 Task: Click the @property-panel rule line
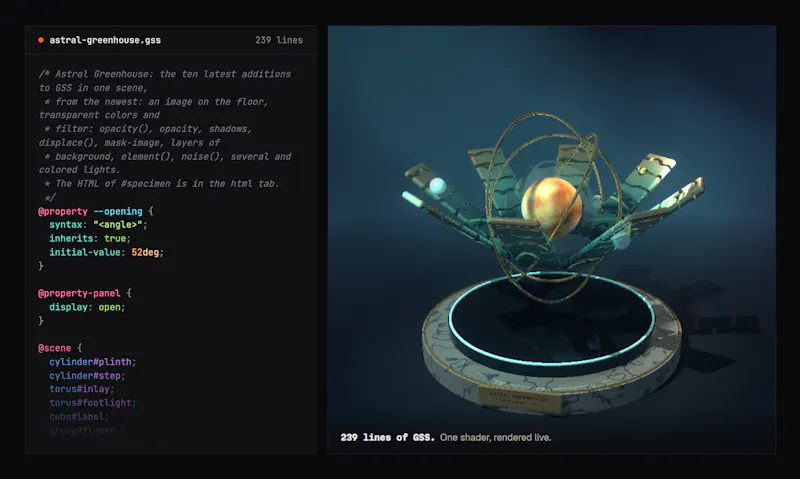click(x=85, y=293)
